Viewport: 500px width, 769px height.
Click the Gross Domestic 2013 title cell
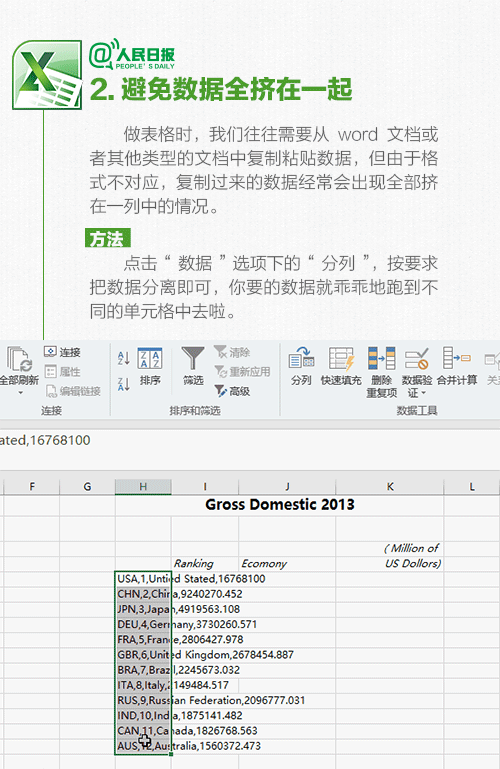click(279, 504)
